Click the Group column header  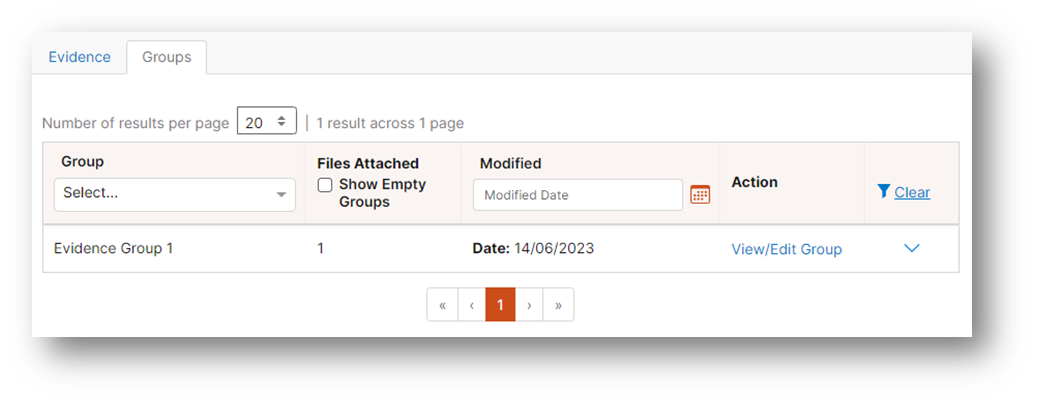click(x=83, y=161)
